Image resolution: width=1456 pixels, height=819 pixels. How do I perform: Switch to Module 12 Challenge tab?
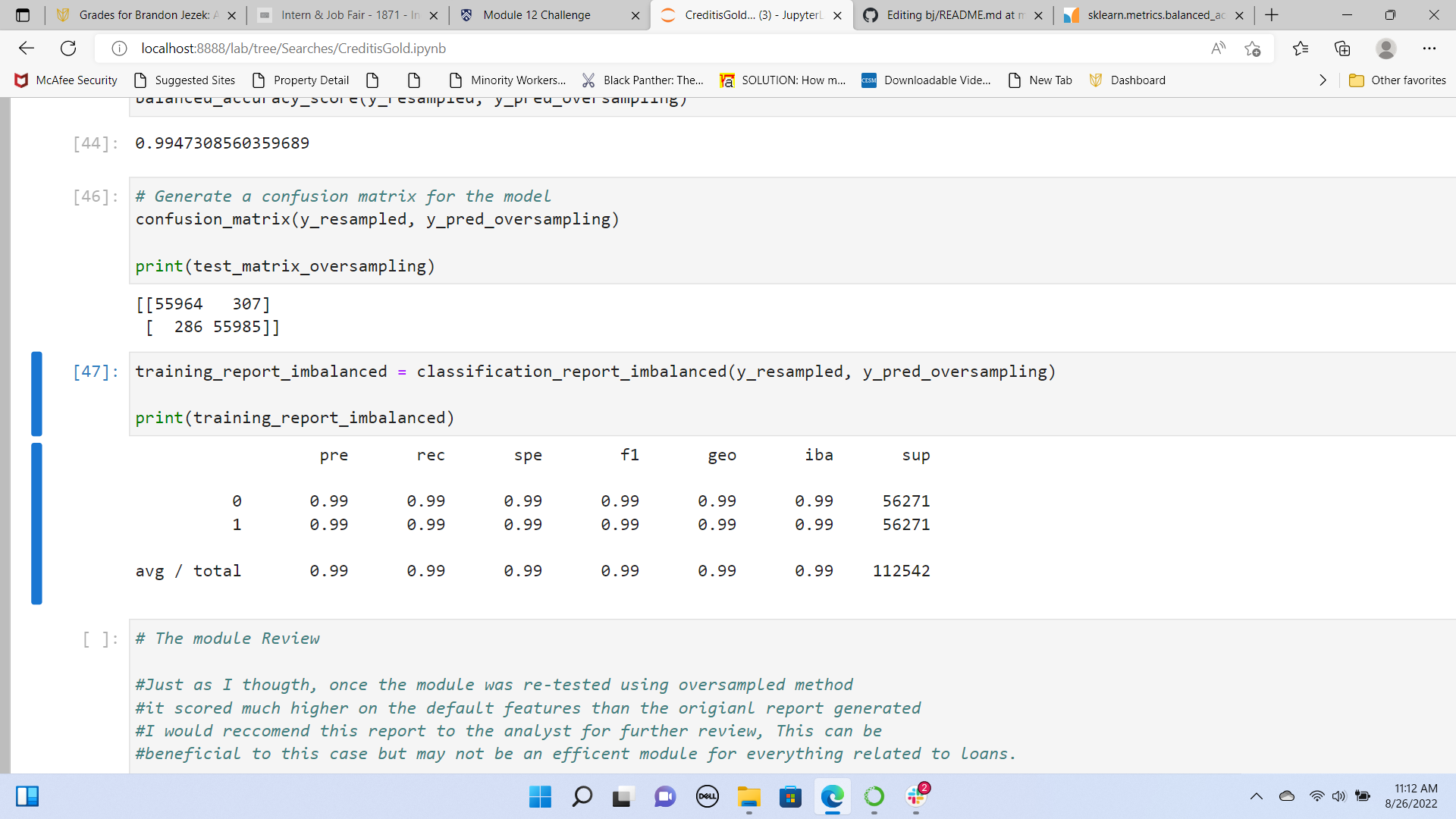pos(536,15)
